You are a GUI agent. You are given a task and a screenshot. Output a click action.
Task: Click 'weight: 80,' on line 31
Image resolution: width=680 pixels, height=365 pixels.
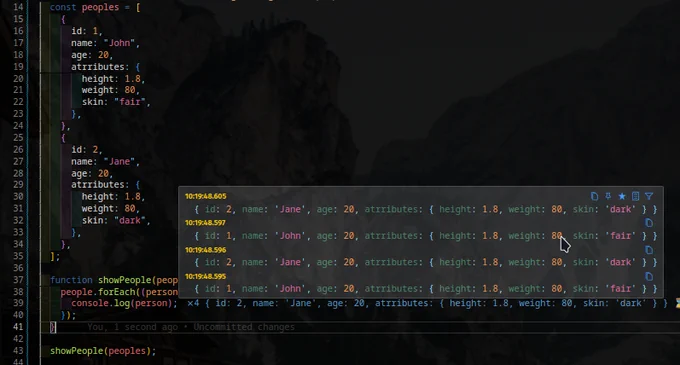[111, 209]
